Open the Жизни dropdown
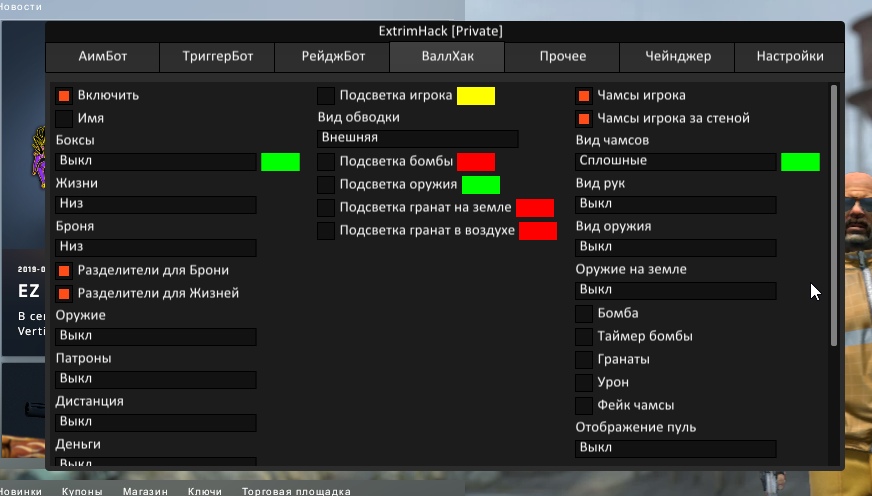This screenshot has width=872, height=496. pos(156,204)
